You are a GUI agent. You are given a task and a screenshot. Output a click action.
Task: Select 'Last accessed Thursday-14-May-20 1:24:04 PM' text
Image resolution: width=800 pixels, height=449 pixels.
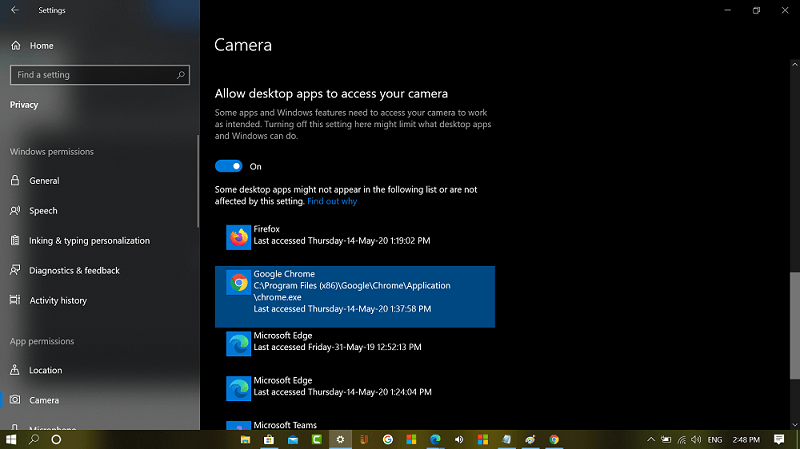pos(342,392)
